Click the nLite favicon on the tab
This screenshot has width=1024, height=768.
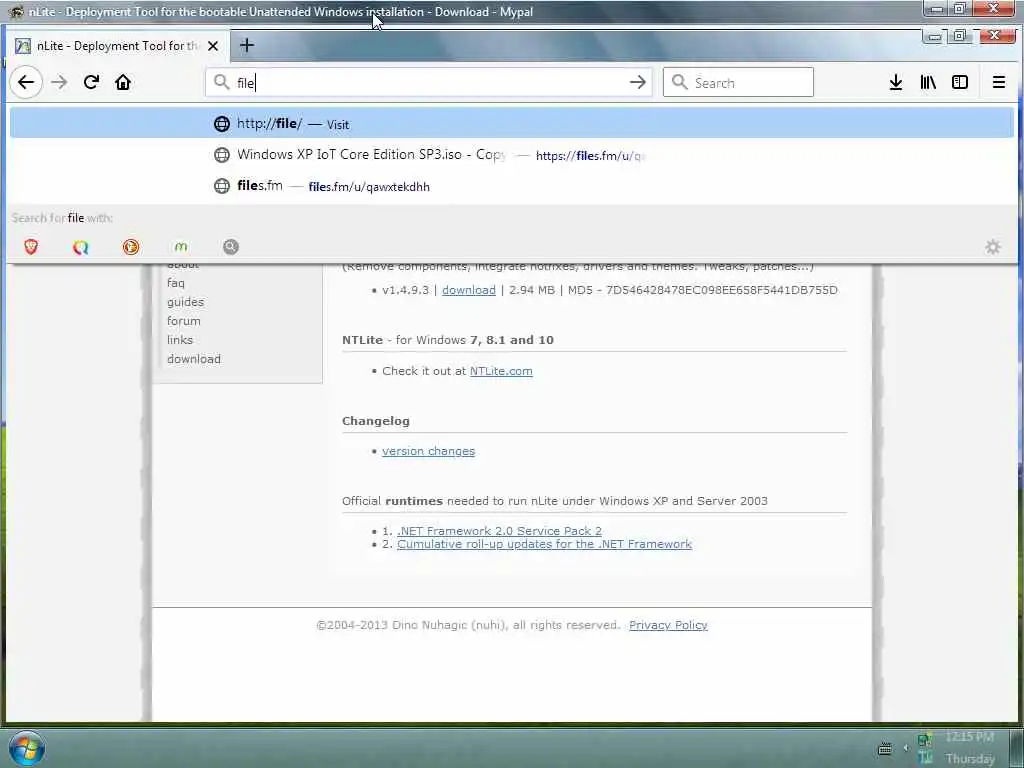pyautogui.click(x=23, y=46)
